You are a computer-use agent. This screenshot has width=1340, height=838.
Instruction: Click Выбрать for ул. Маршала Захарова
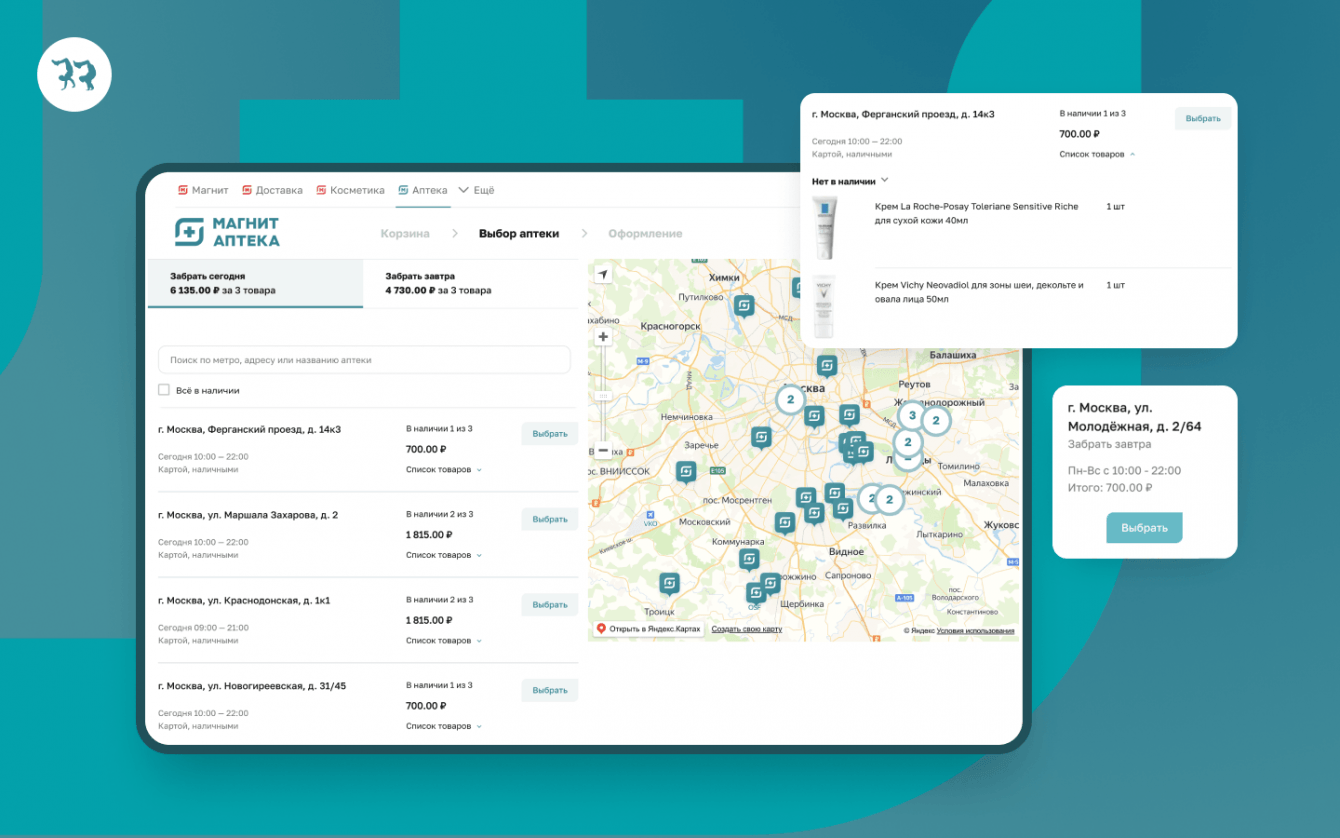click(550, 520)
